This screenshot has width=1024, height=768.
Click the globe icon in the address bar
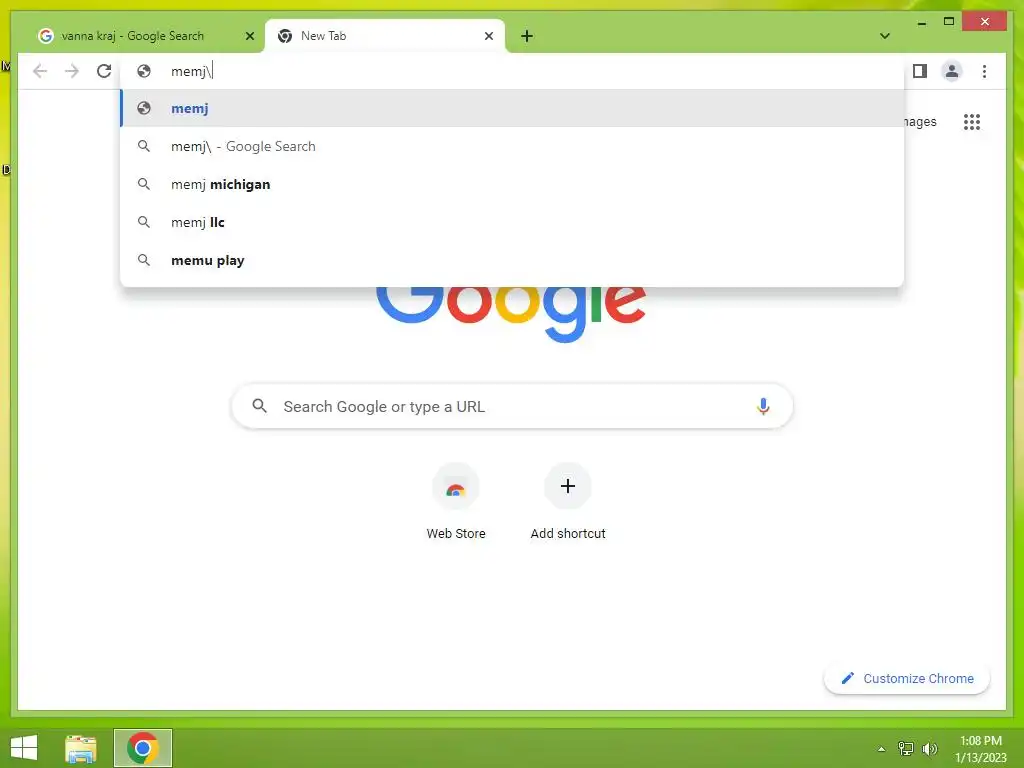144,71
